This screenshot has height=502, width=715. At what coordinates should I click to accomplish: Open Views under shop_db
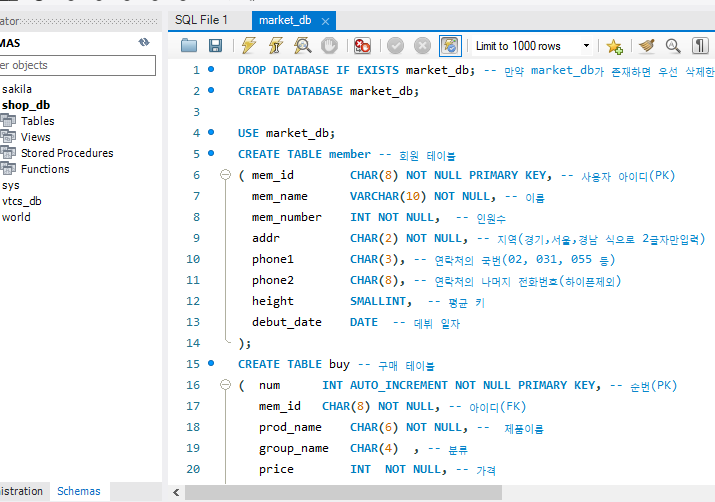(x=36, y=137)
